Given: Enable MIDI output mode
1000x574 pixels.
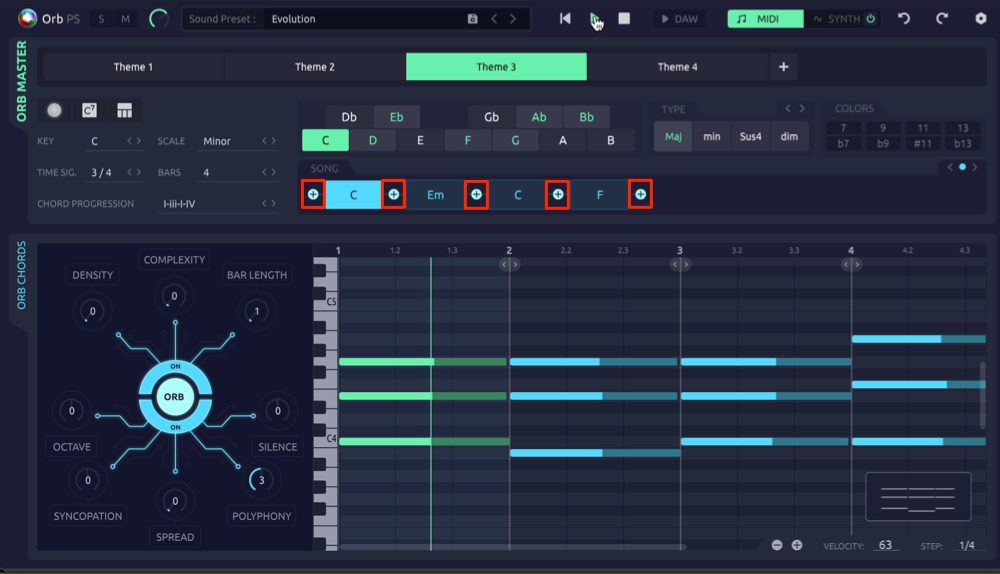Looking at the screenshot, I should [765, 18].
